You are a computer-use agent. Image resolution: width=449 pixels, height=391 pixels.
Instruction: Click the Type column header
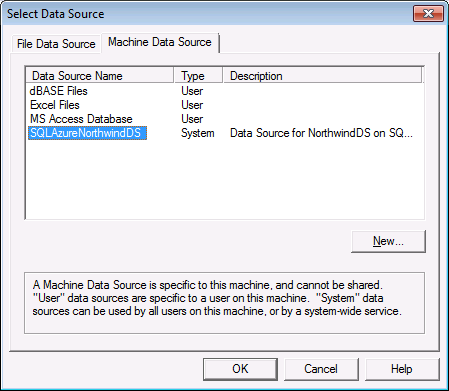[198, 76]
